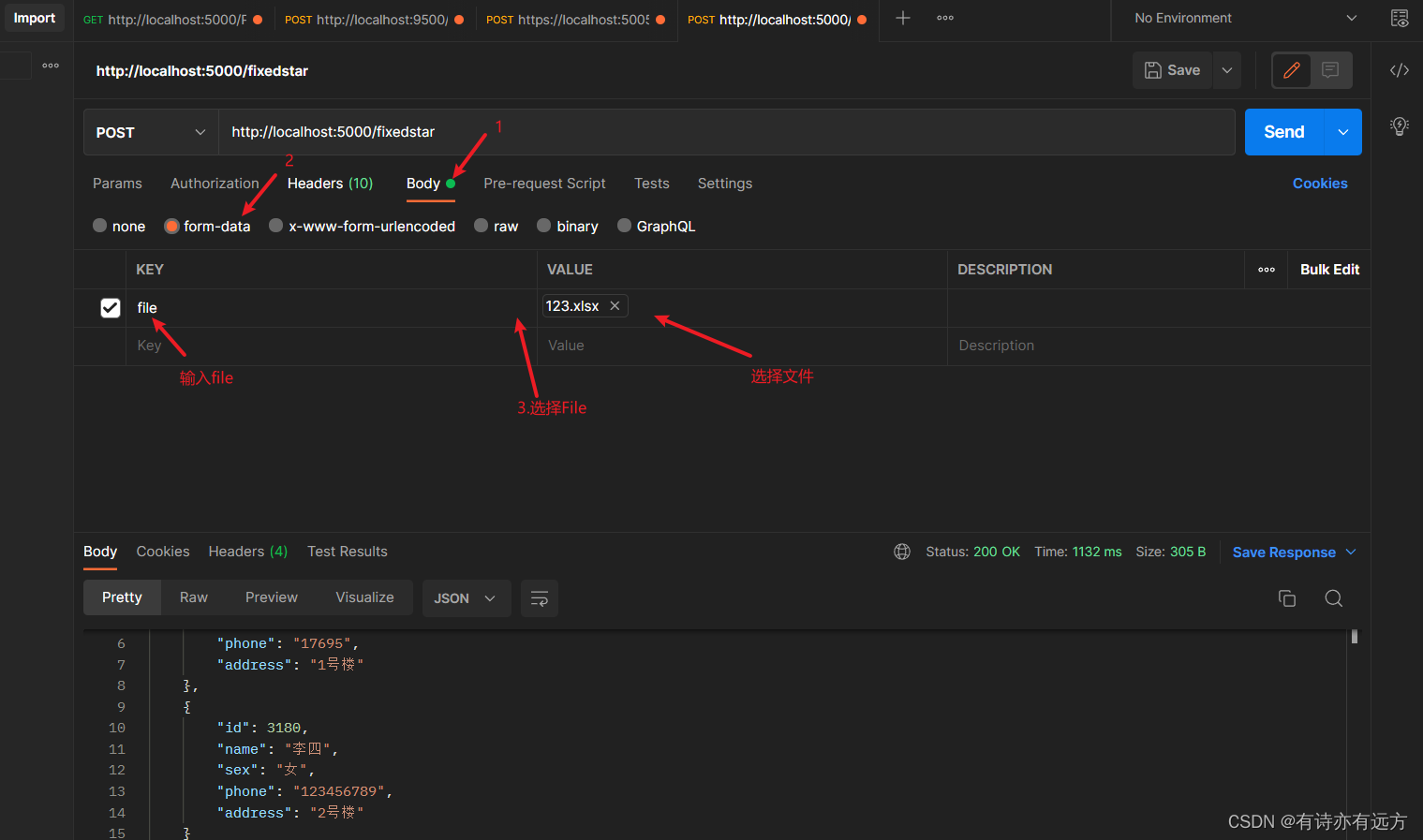1423x840 pixels.
Task: Expand the Save Response dropdown arrow
Action: click(x=1351, y=553)
